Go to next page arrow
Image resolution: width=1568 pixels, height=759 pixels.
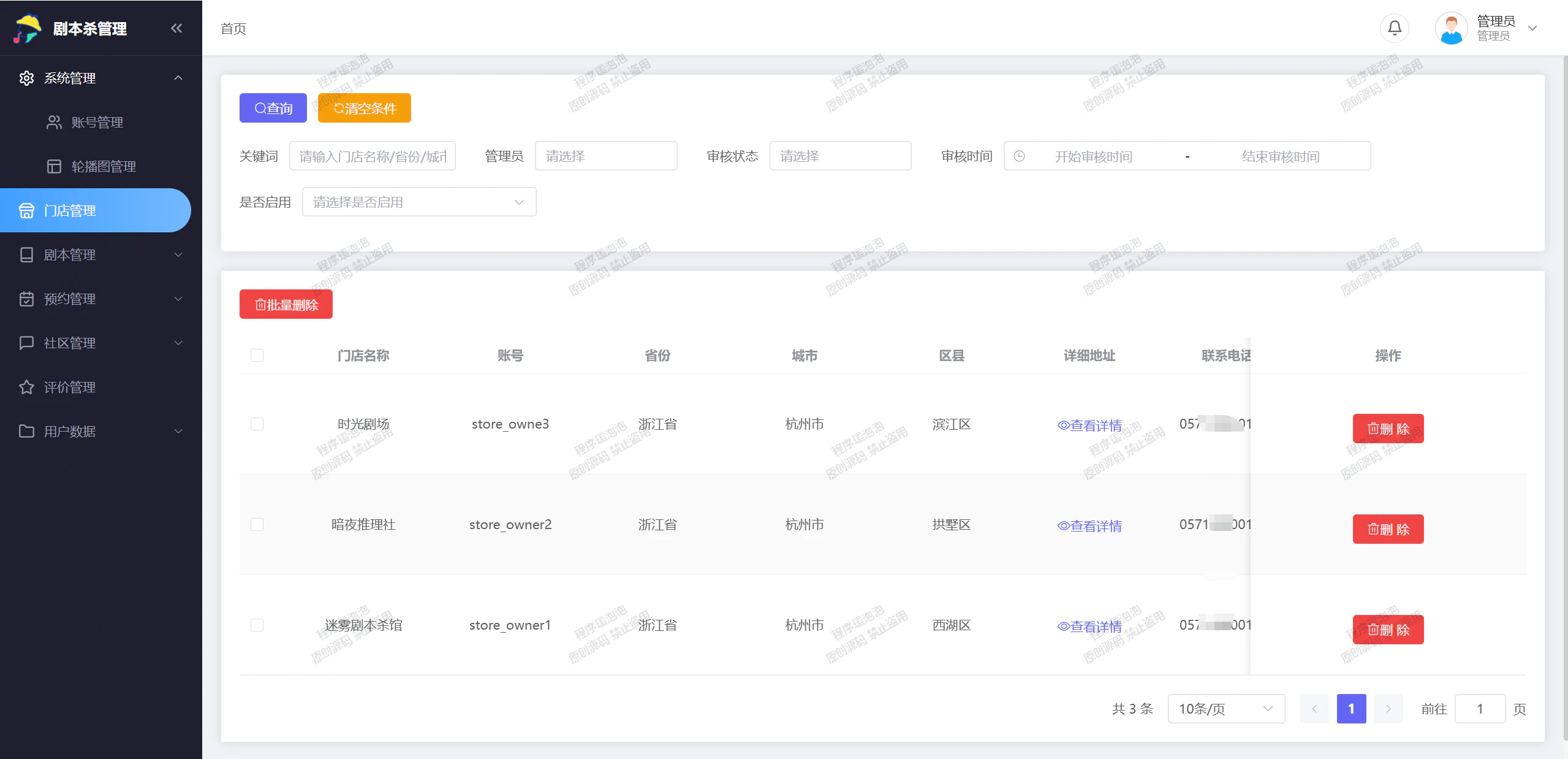pyautogui.click(x=1388, y=709)
